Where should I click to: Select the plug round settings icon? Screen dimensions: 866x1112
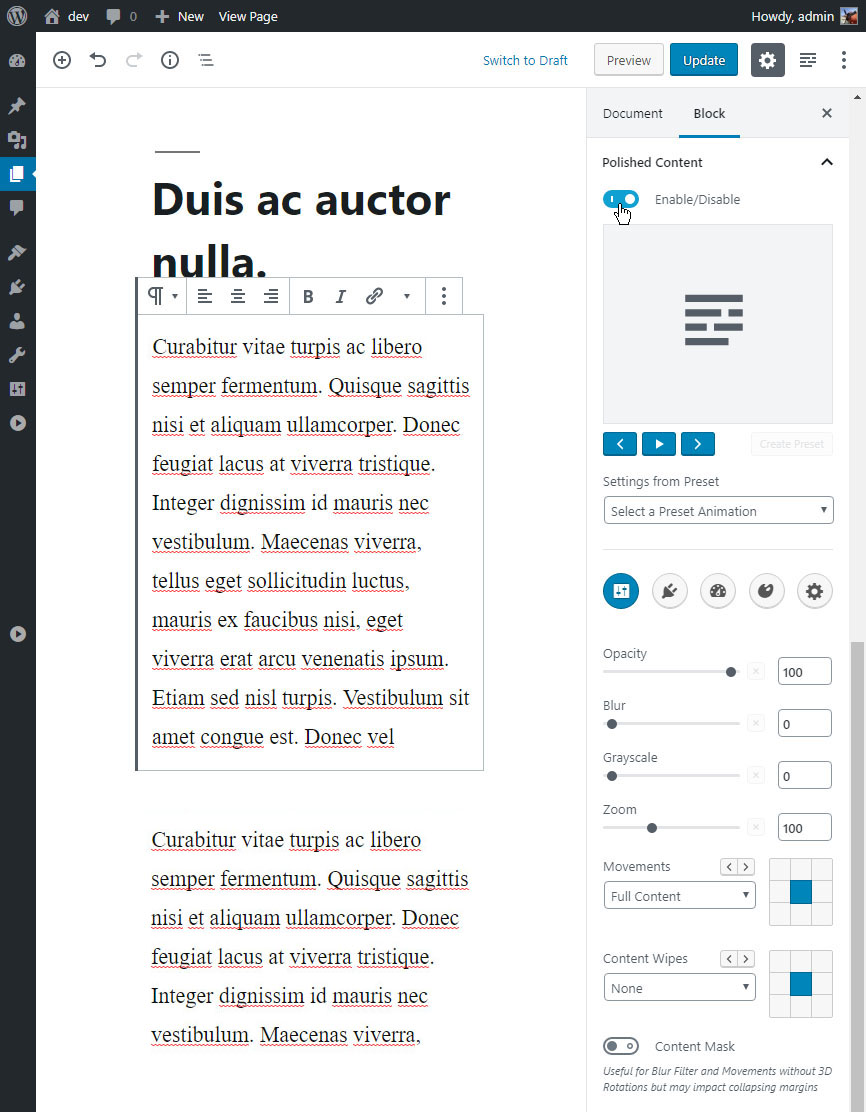click(670, 591)
